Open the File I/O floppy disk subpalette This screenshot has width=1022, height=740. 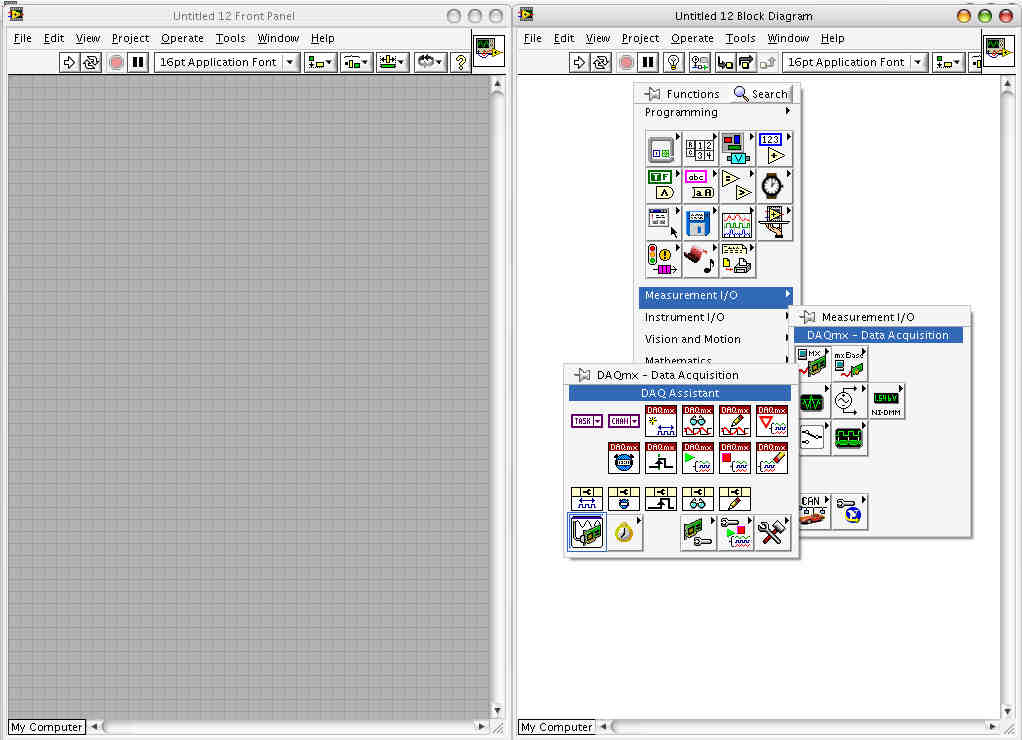click(x=699, y=223)
